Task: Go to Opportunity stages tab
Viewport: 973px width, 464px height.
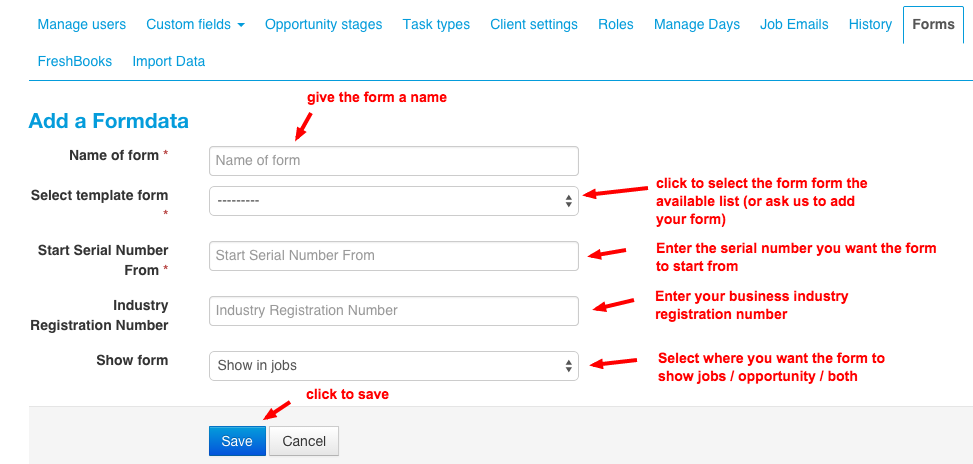Action: tap(323, 24)
